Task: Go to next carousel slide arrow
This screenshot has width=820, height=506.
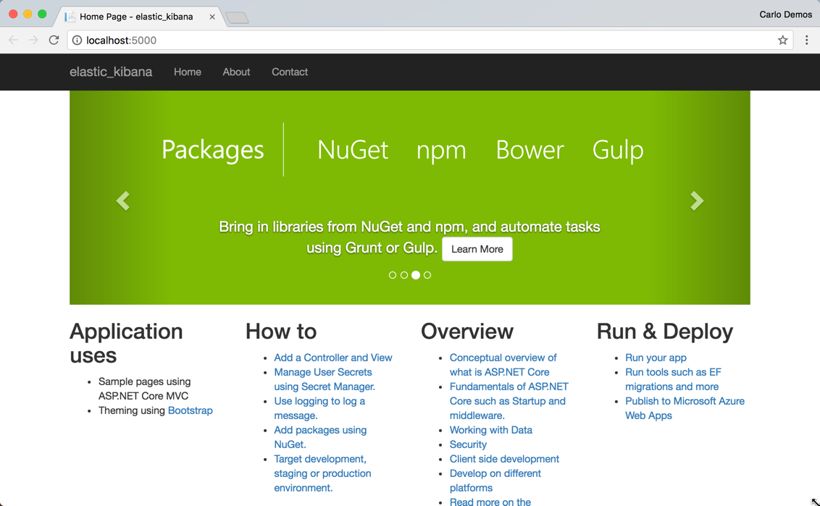Action: click(697, 201)
